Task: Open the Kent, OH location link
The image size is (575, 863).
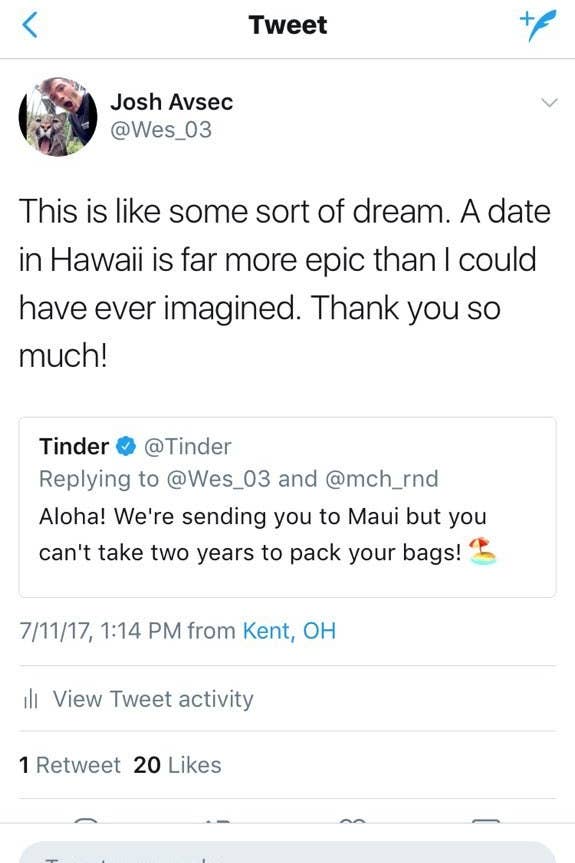Action: (289, 631)
